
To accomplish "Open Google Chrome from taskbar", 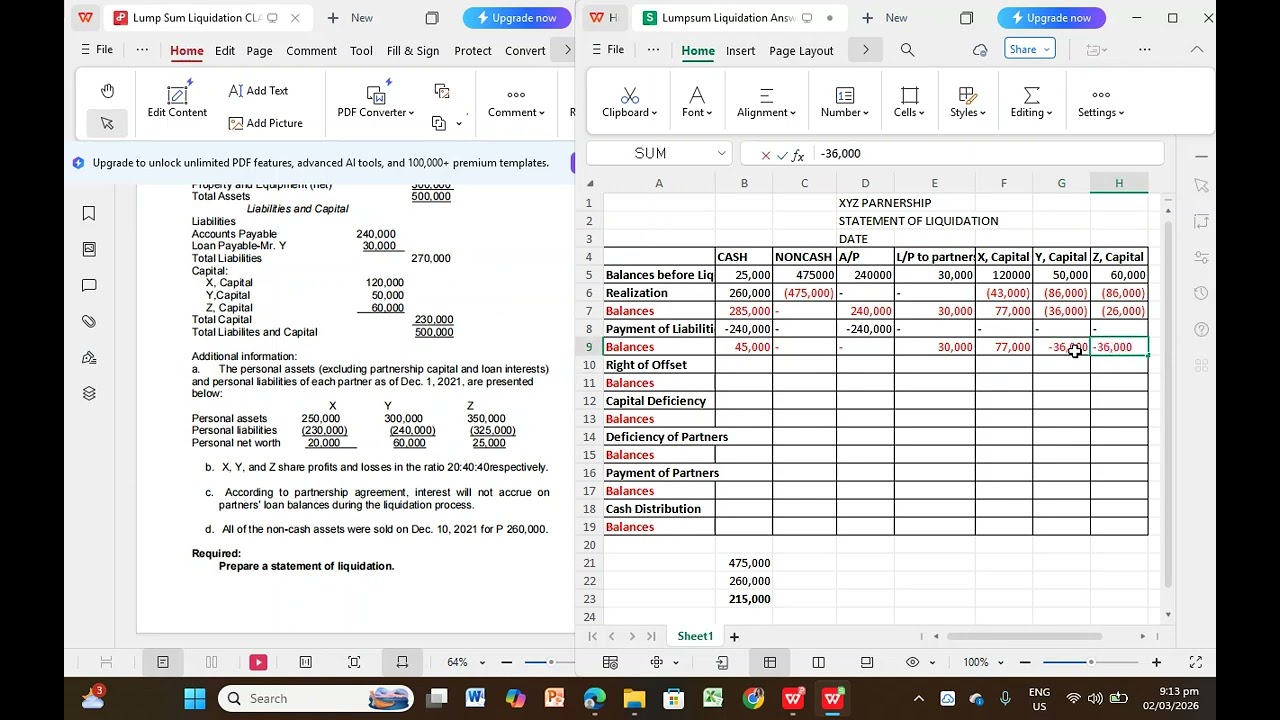I will pyautogui.click(x=753, y=698).
